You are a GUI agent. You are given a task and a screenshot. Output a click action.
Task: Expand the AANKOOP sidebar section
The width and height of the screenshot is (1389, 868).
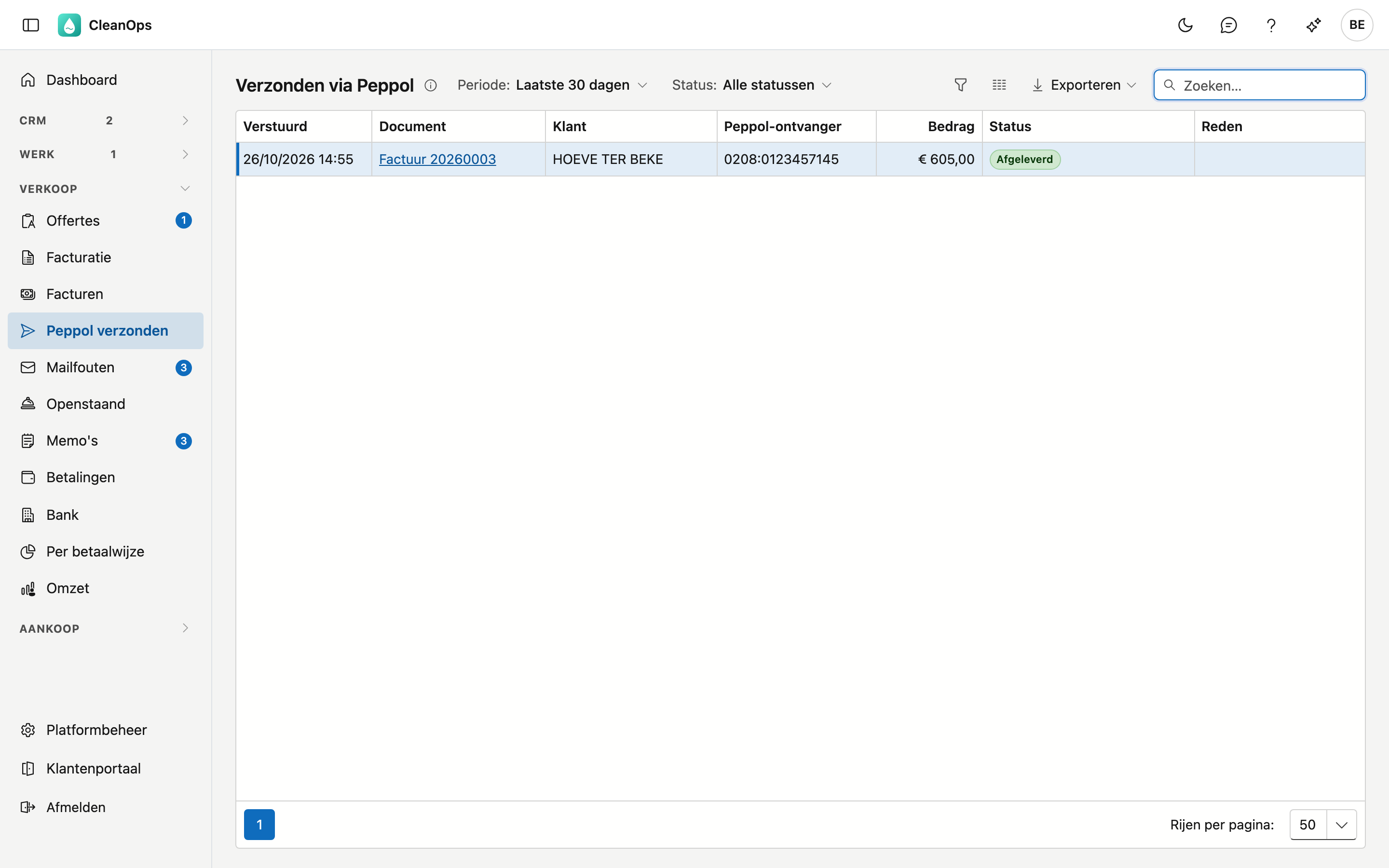point(106,628)
